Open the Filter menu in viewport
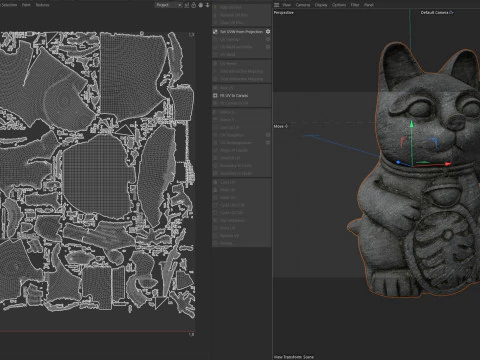 355,5
